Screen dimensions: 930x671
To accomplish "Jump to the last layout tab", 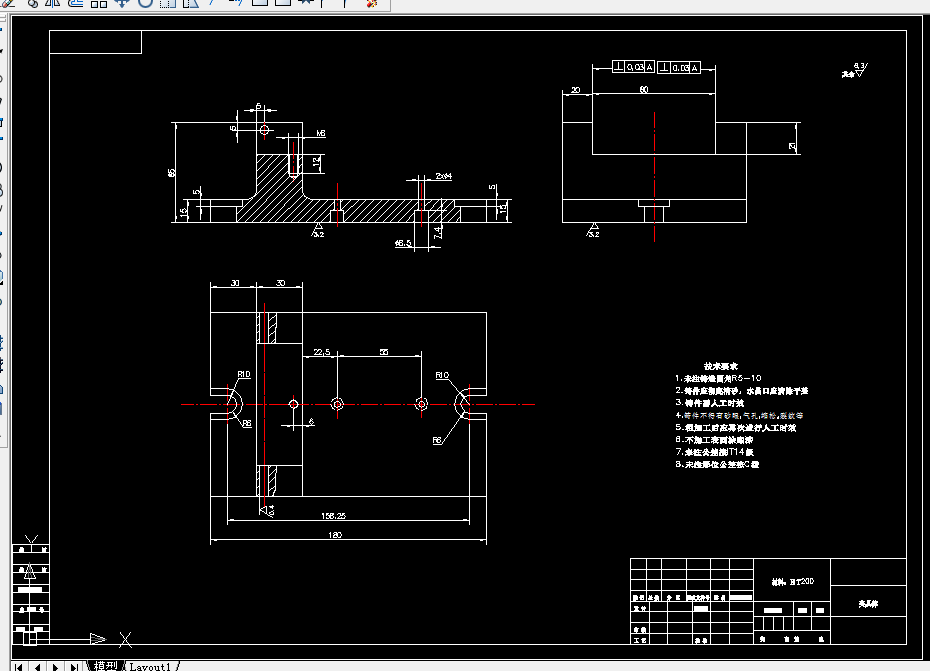I will point(74,666).
